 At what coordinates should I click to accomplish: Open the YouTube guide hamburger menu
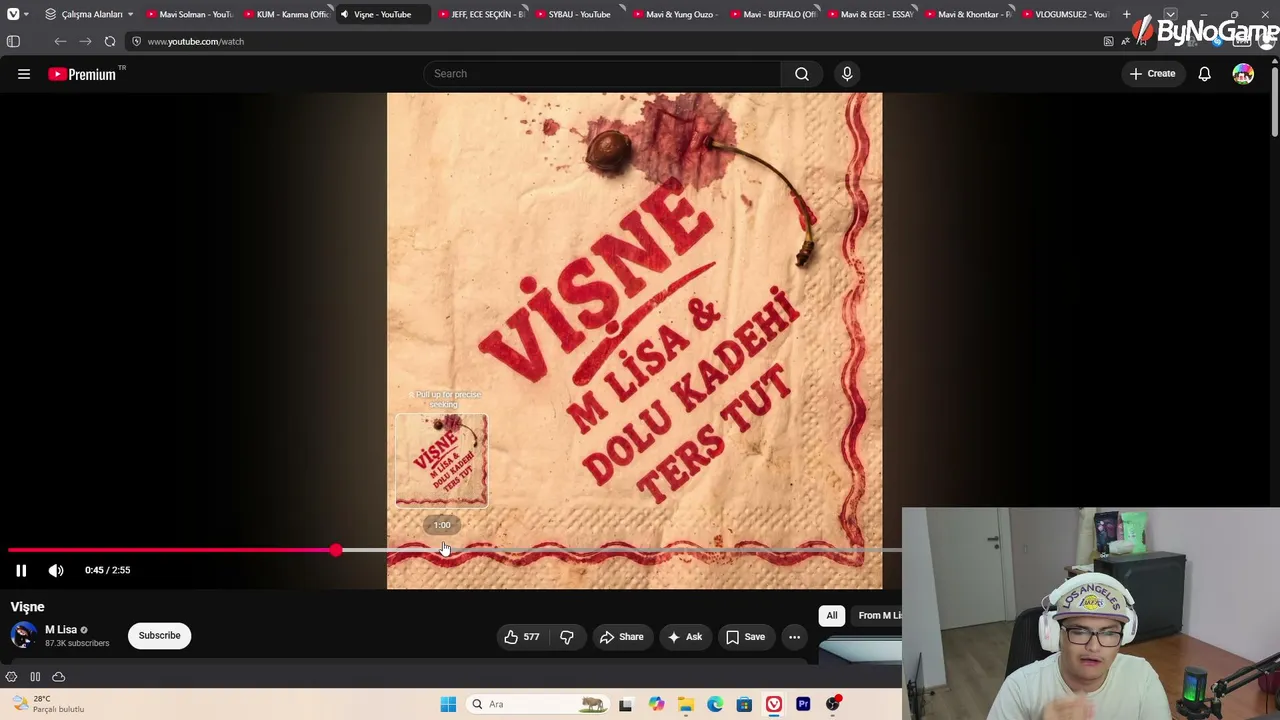[x=24, y=74]
